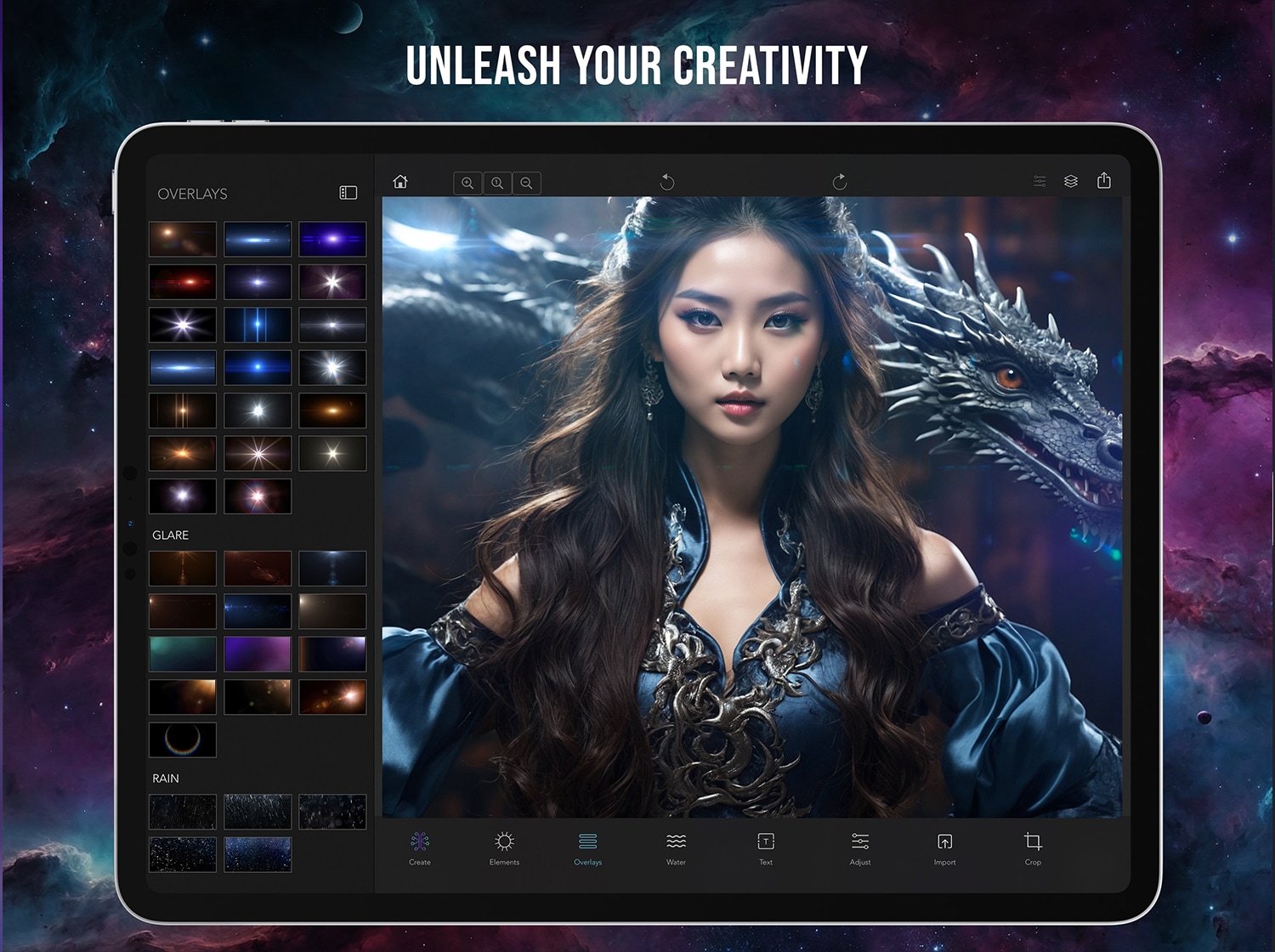Image resolution: width=1275 pixels, height=952 pixels.
Task: Open top-right adjustment sliders icon
Action: (x=1040, y=181)
